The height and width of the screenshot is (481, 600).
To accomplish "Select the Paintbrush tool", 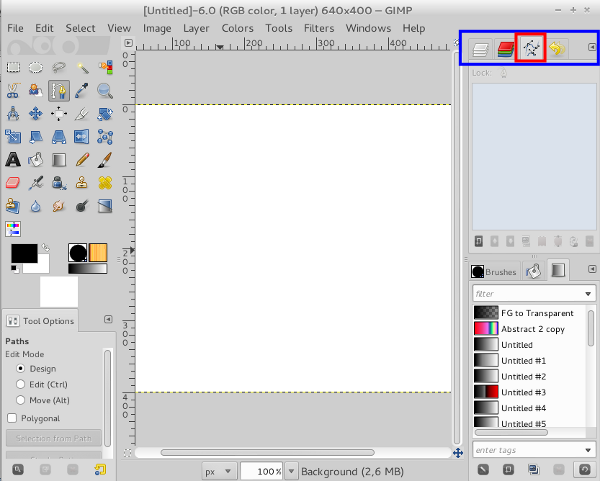I will [105, 160].
